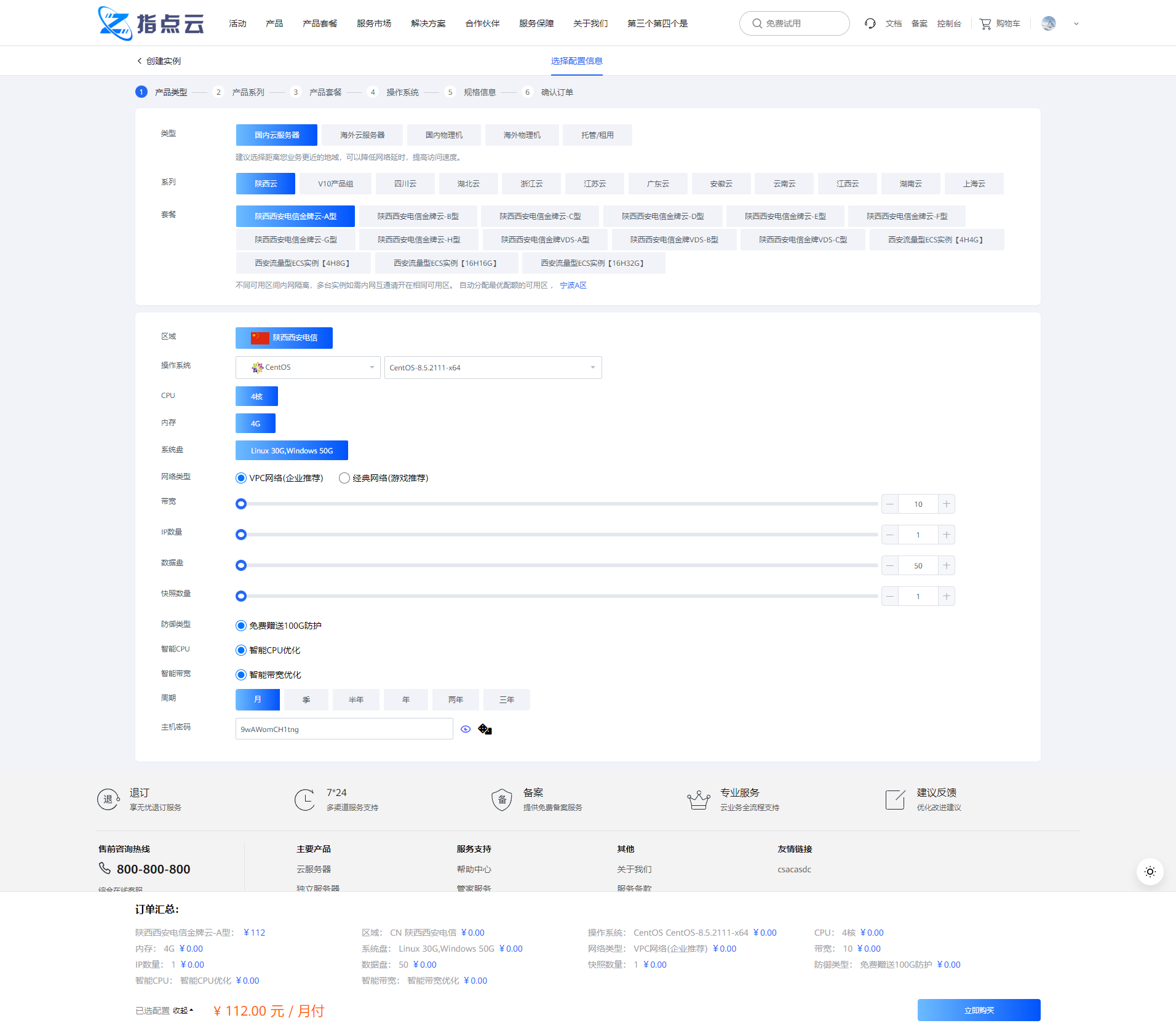Collapse selected config with 收起
This screenshot has height=1031, width=1176.
pos(183,1010)
